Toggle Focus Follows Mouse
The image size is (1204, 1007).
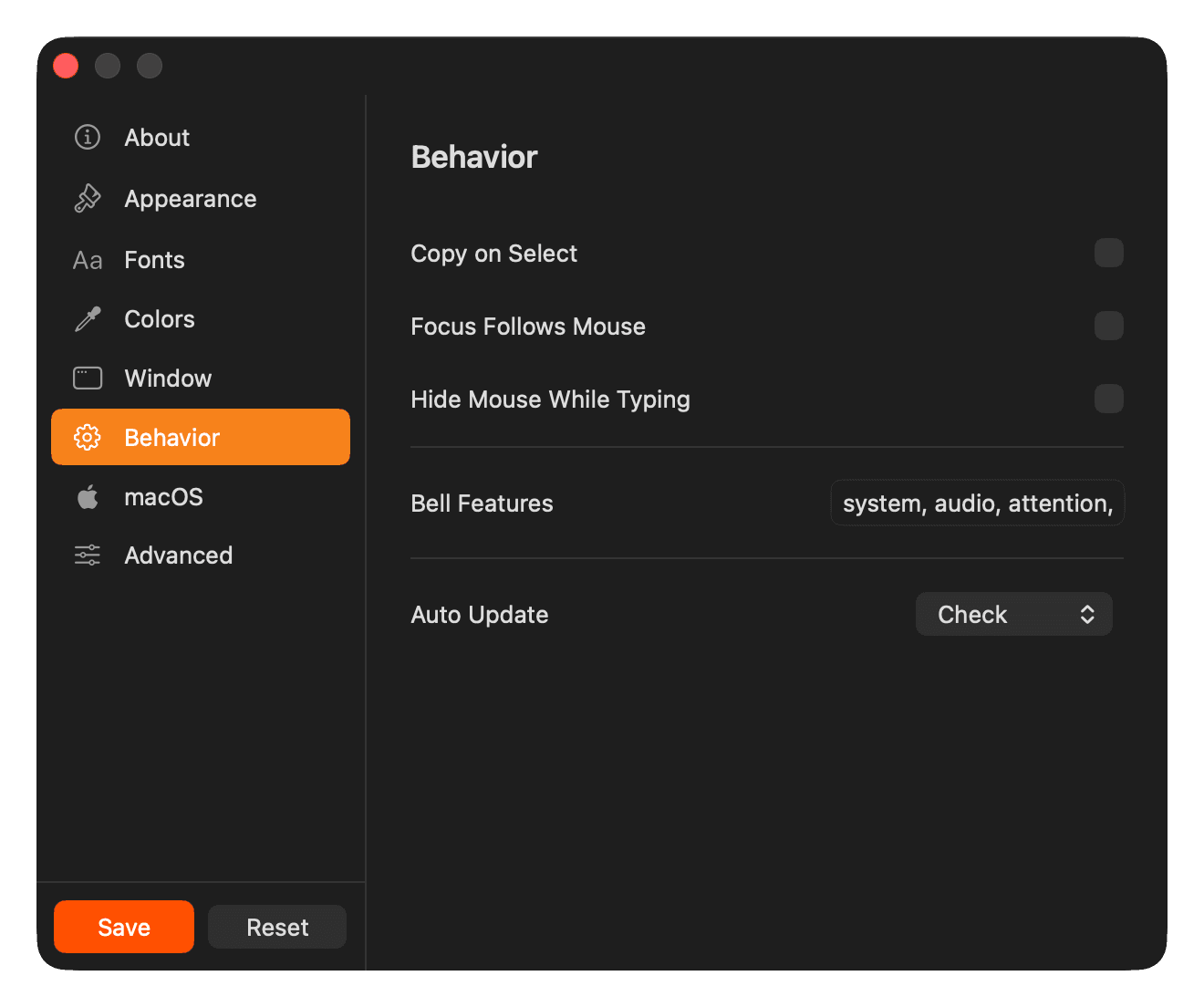(x=1108, y=326)
